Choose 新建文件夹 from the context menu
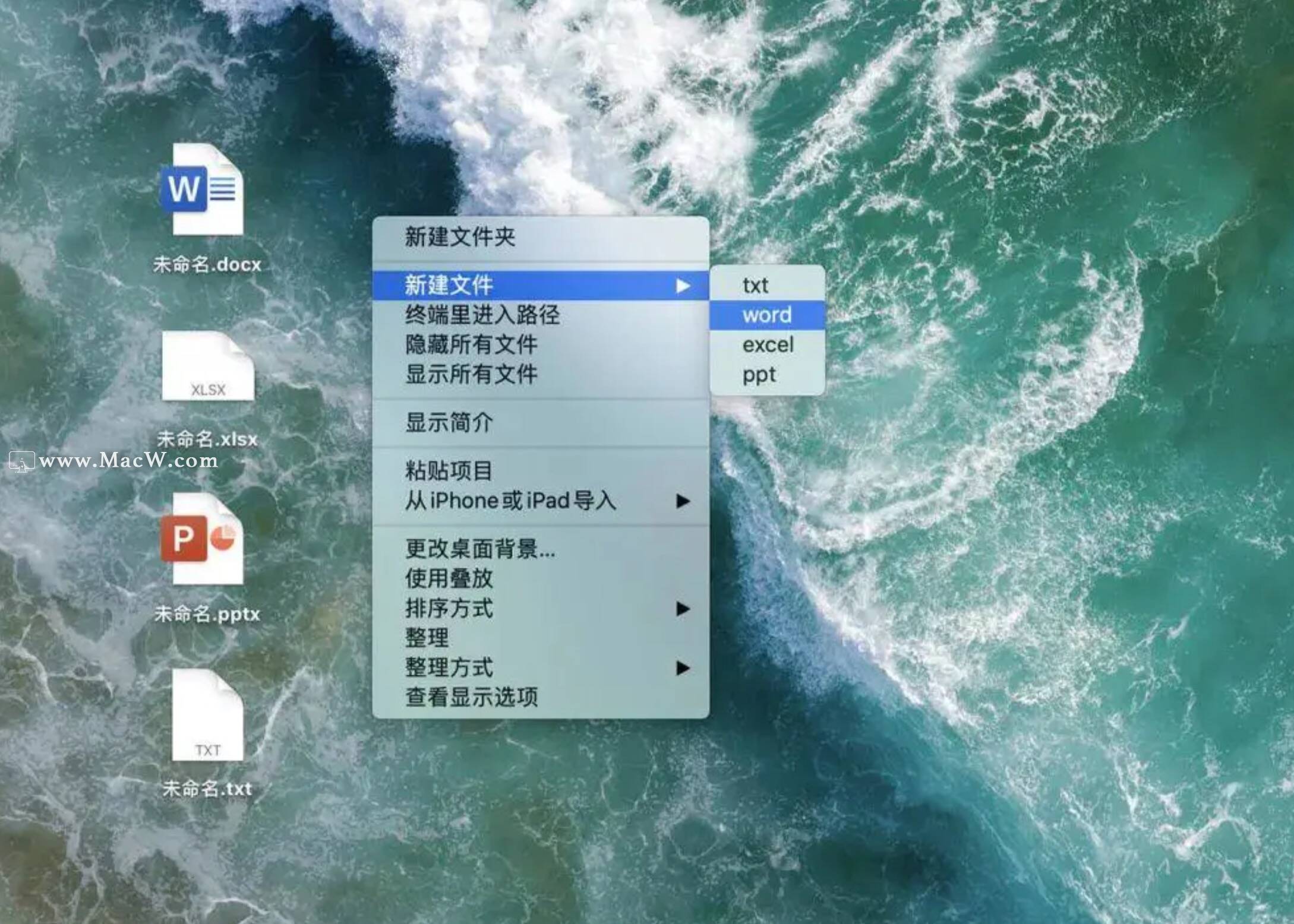 tap(460, 237)
